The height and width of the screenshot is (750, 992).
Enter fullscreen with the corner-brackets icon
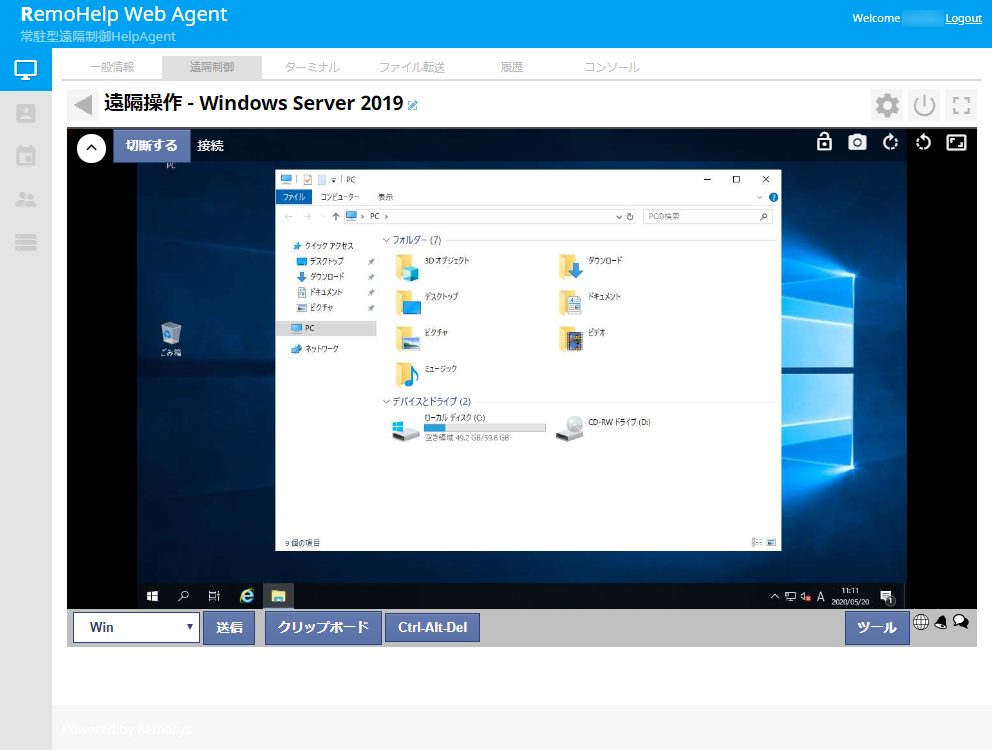click(x=961, y=105)
